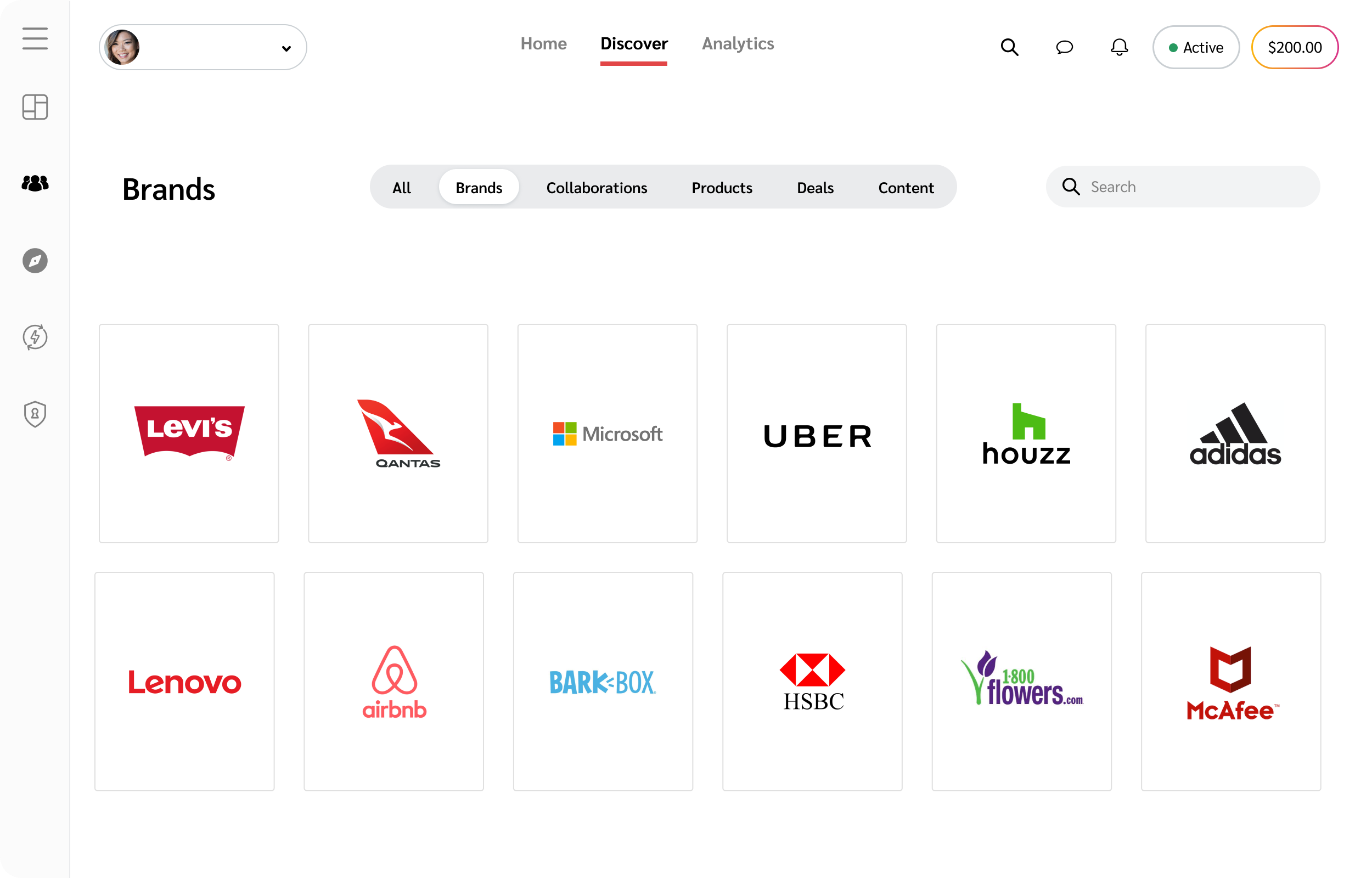Click the Brands page heading
1372x878 pixels.
[x=168, y=189]
